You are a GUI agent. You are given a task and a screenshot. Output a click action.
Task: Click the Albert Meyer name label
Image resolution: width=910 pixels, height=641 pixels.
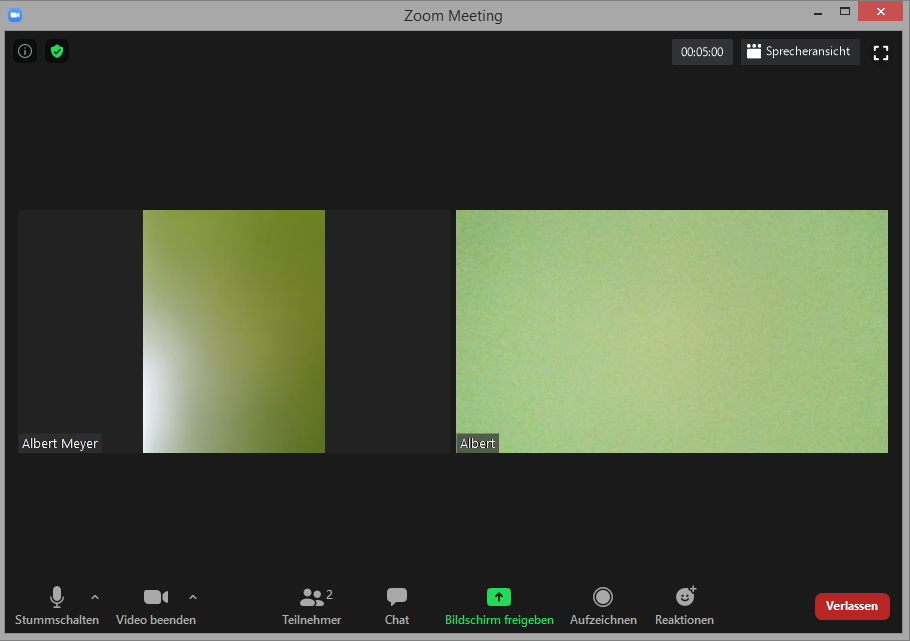coord(60,444)
